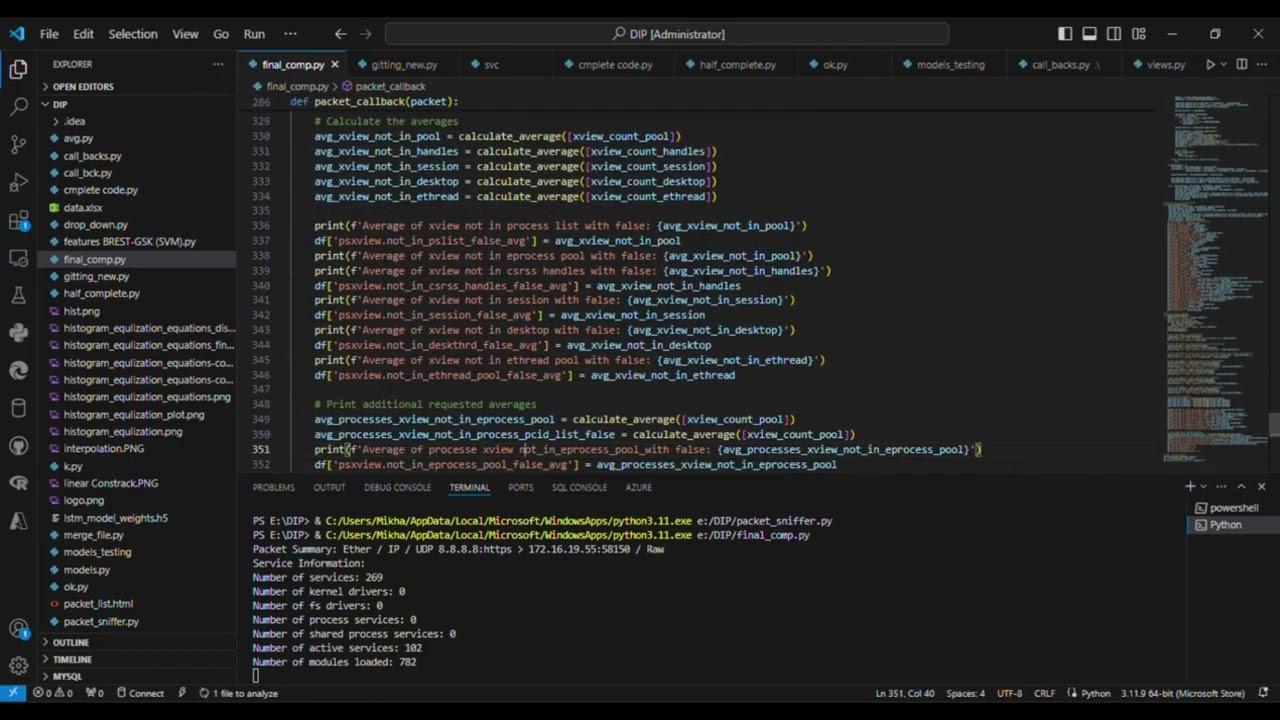Open the Source Control view
Image resolution: width=1280 pixels, height=720 pixels.
18,144
